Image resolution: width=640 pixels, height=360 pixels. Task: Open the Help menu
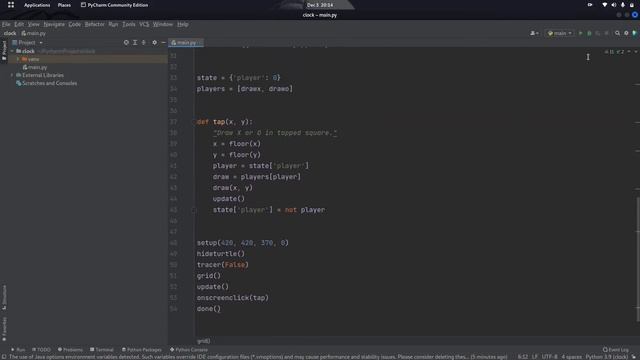pyautogui.click(x=182, y=24)
